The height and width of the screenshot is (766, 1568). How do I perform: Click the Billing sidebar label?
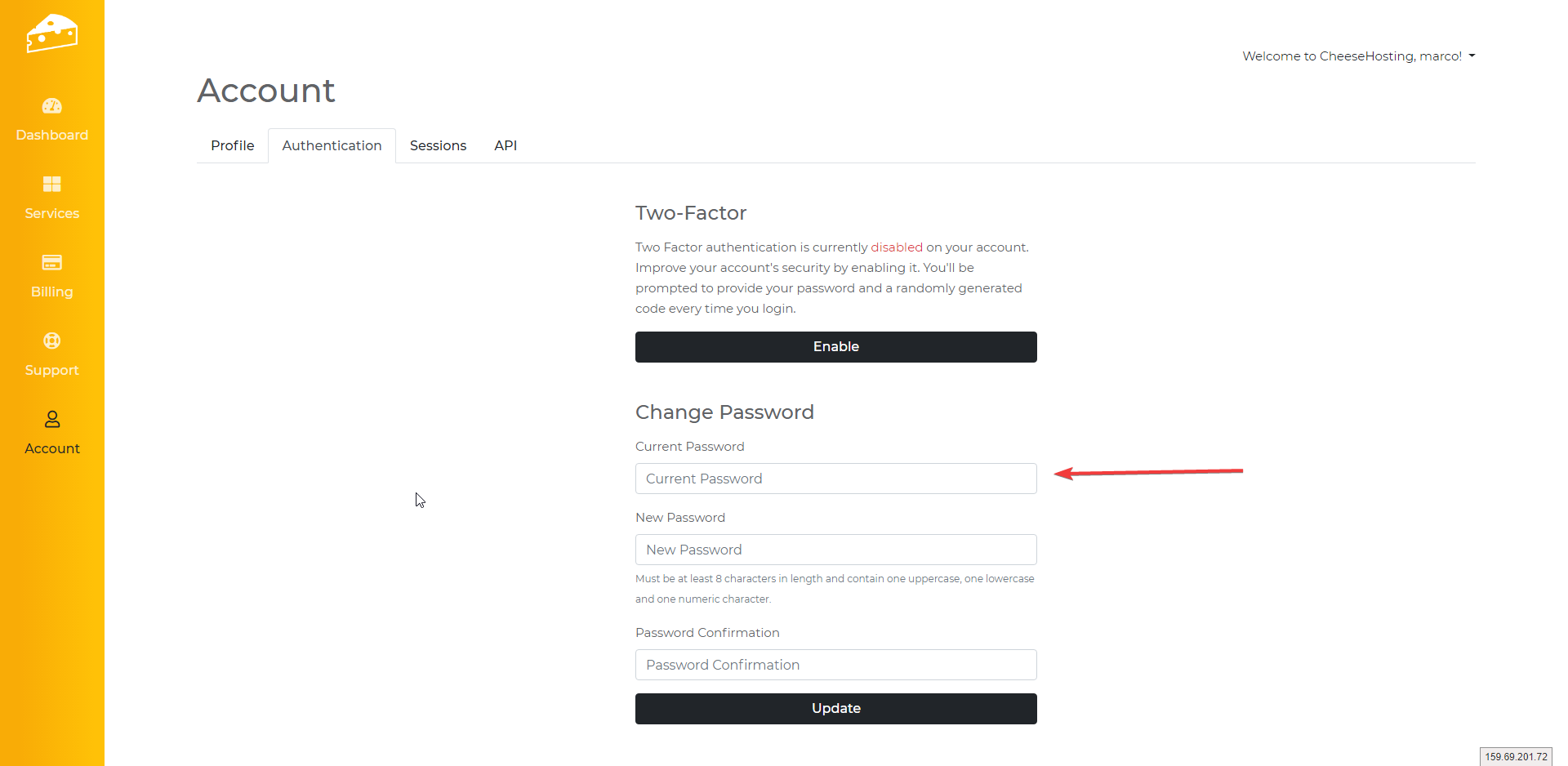(52, 292)
